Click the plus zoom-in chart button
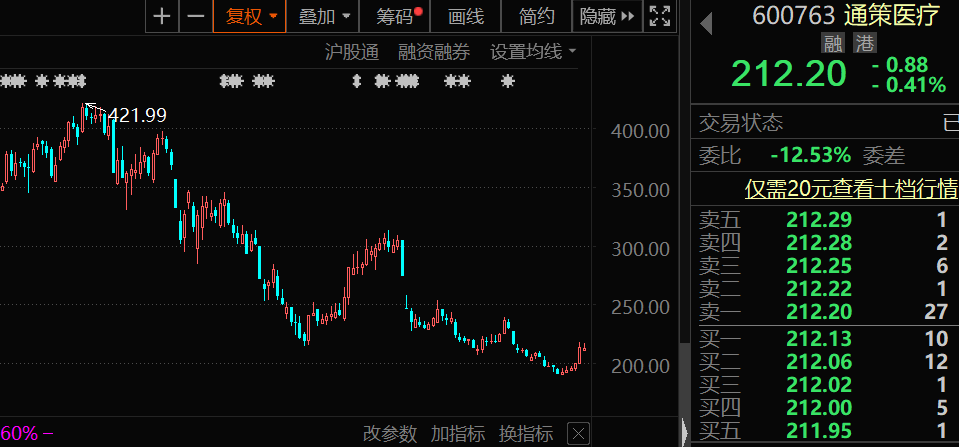This screenshot has width=959, height=447. click(x=163, y=16)
